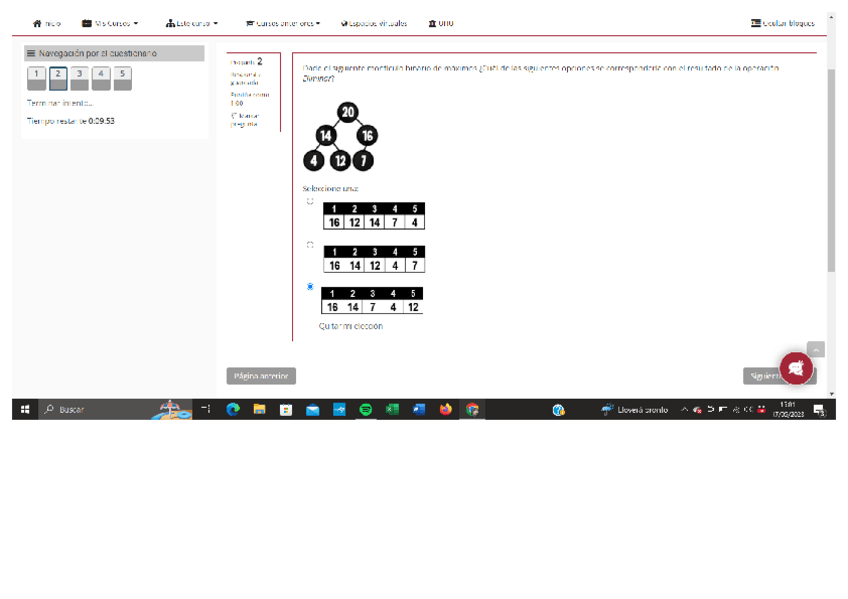Expand the Cursos anteriores dropdown

[283, 23]
